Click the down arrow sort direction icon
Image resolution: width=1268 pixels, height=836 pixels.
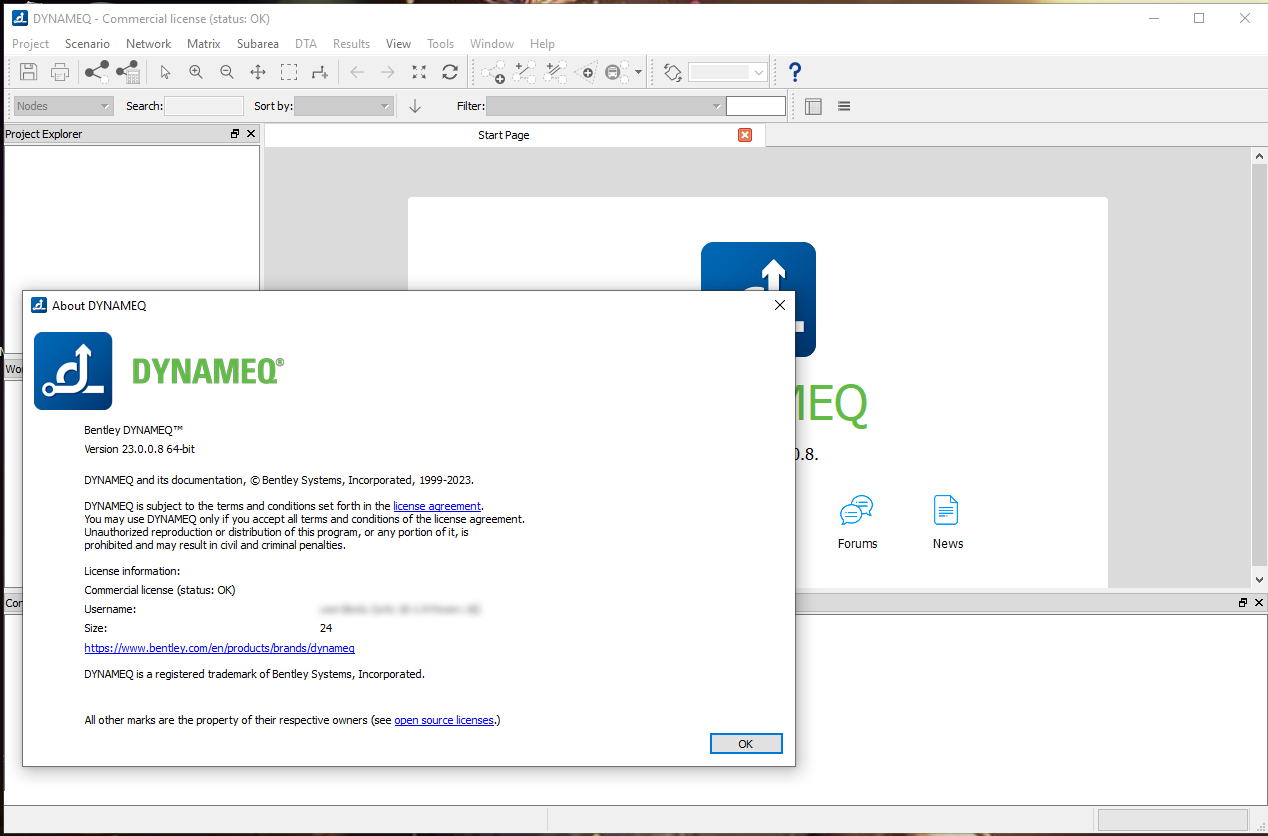[x=416, y=106]
